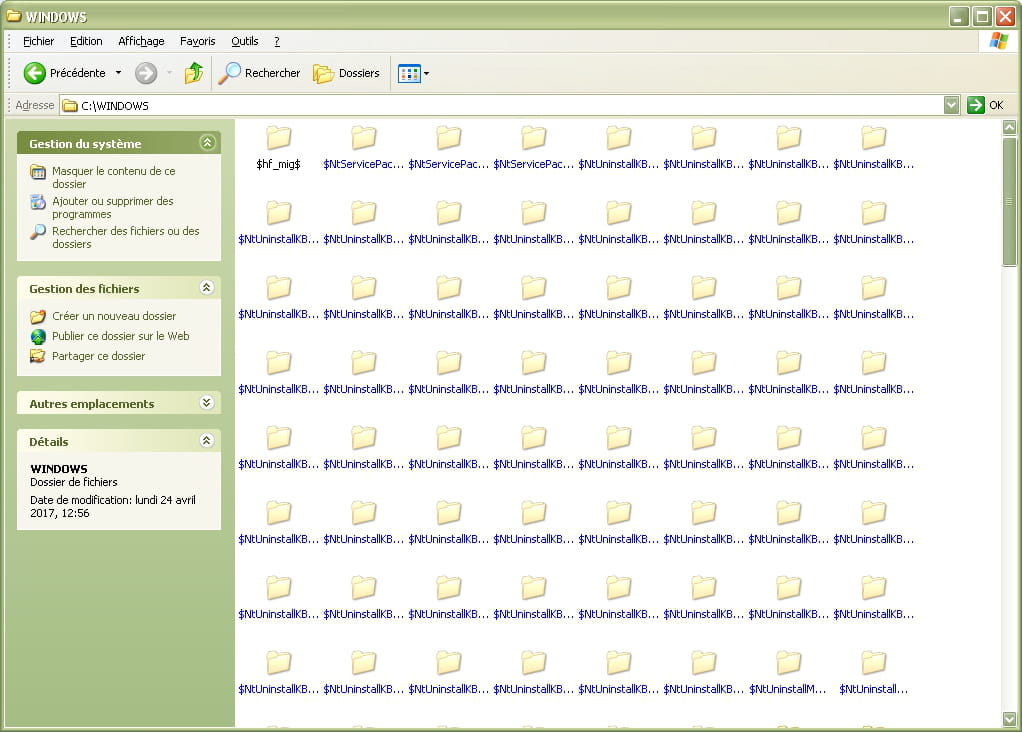Screen dimensions: 1022x732
Task: Open the $hf_mig$ folder icon
Action: click(278, 139)
